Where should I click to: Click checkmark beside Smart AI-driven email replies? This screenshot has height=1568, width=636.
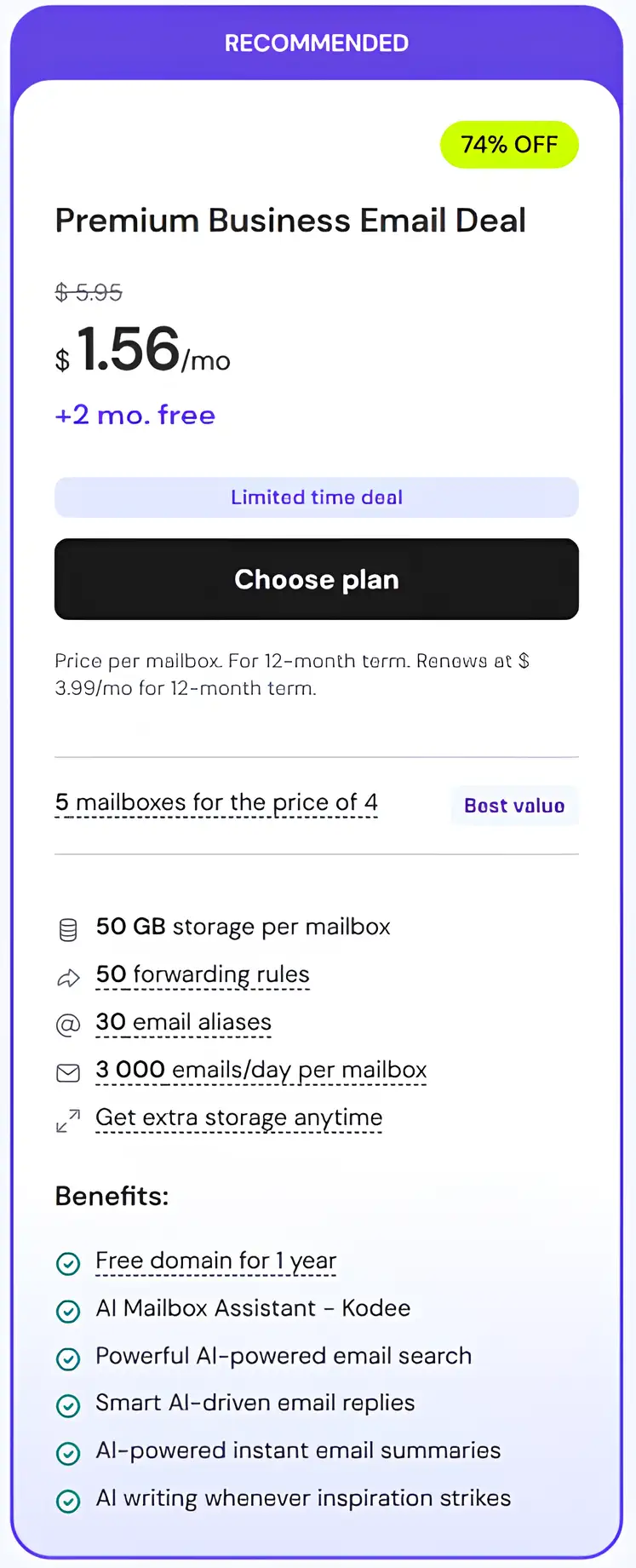(x=68, y=1405)
